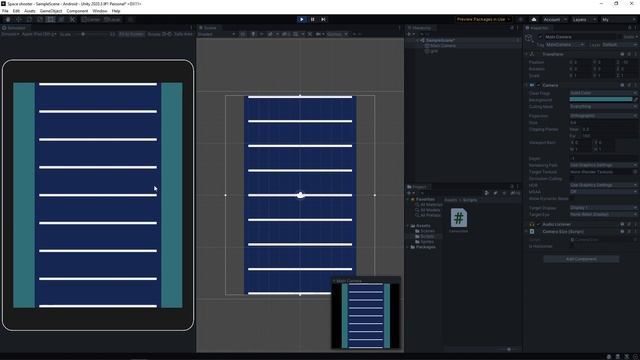Open the Help menu
640x360 pixels.
pyautogui.click(x=116, y=11)
